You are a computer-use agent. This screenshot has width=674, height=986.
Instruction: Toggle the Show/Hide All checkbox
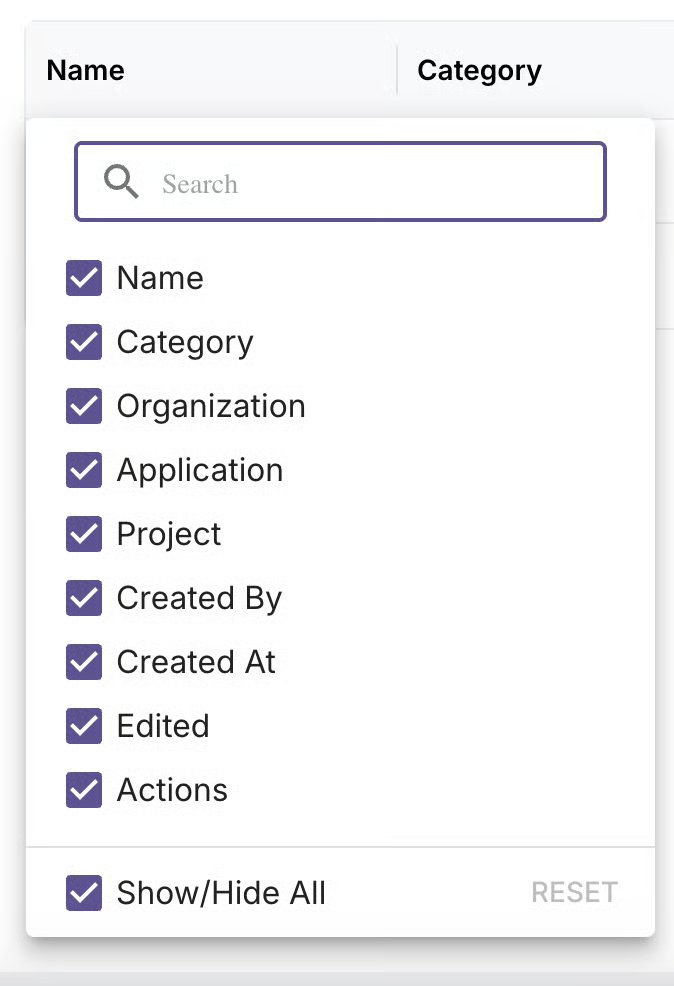[84, 892]
